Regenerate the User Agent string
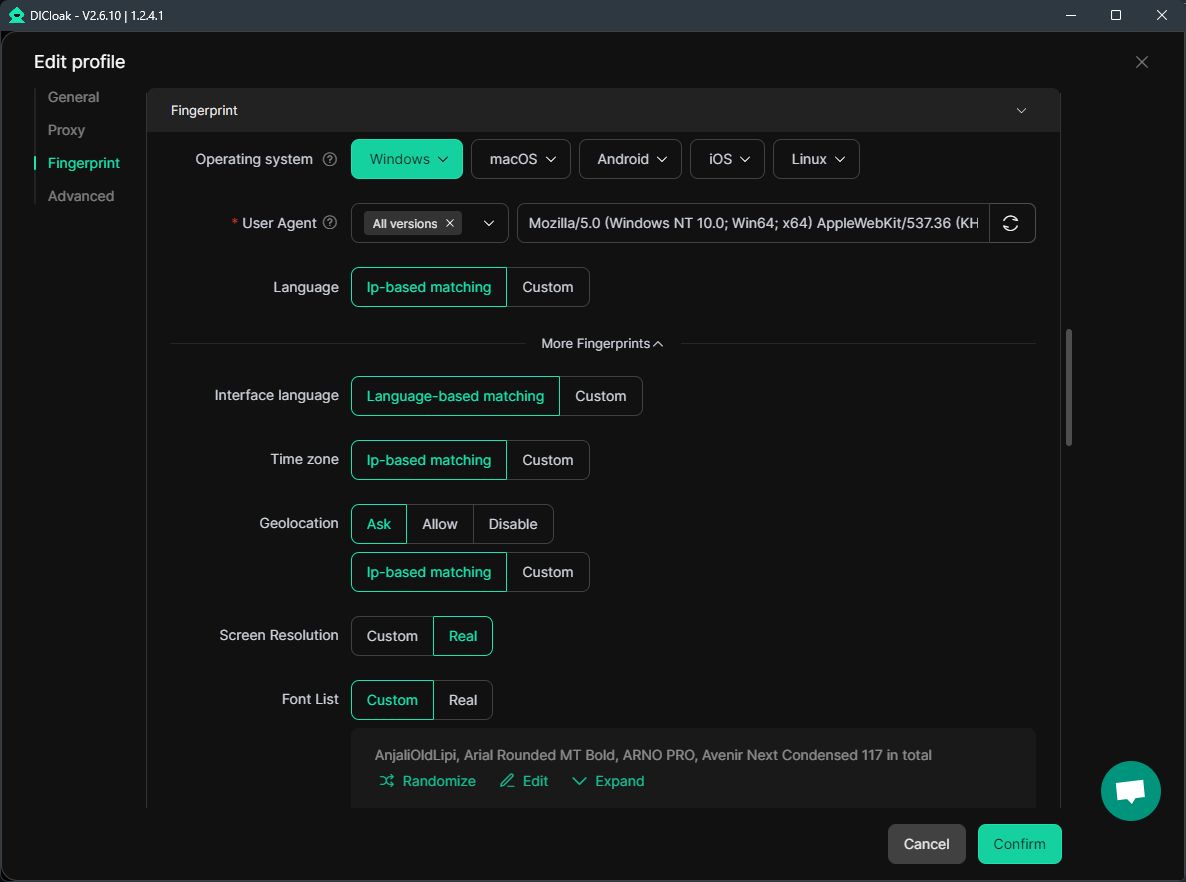Image resolution: width=1186 pixels, height=882 pixels. pos(1011,223)
